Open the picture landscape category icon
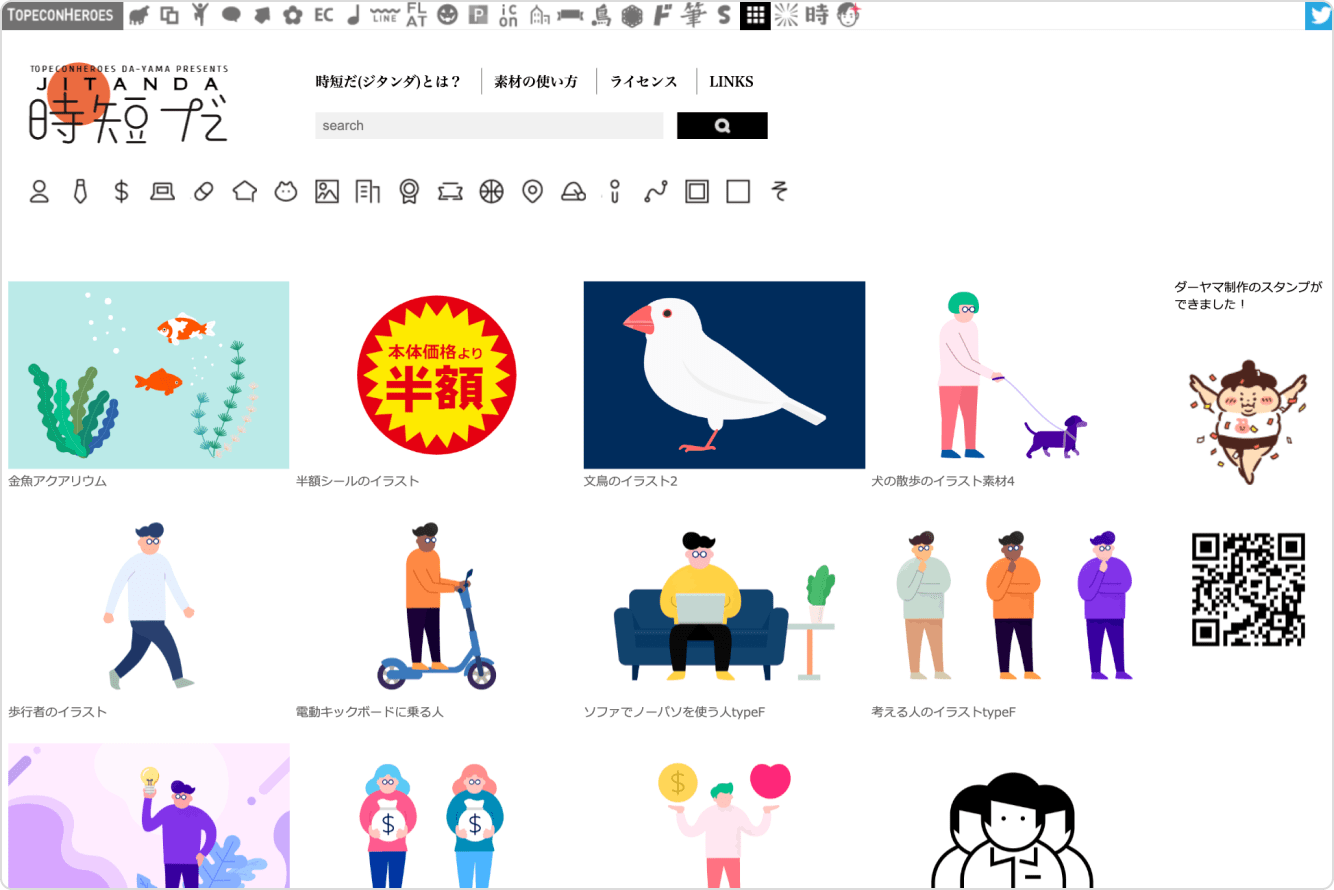This screenshot has height=890, width=1334. coord(327,191)
